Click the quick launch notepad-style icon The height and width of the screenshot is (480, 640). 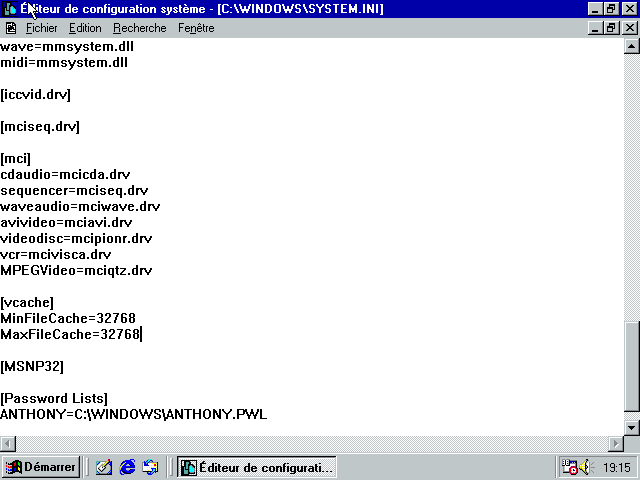point(104,467)
